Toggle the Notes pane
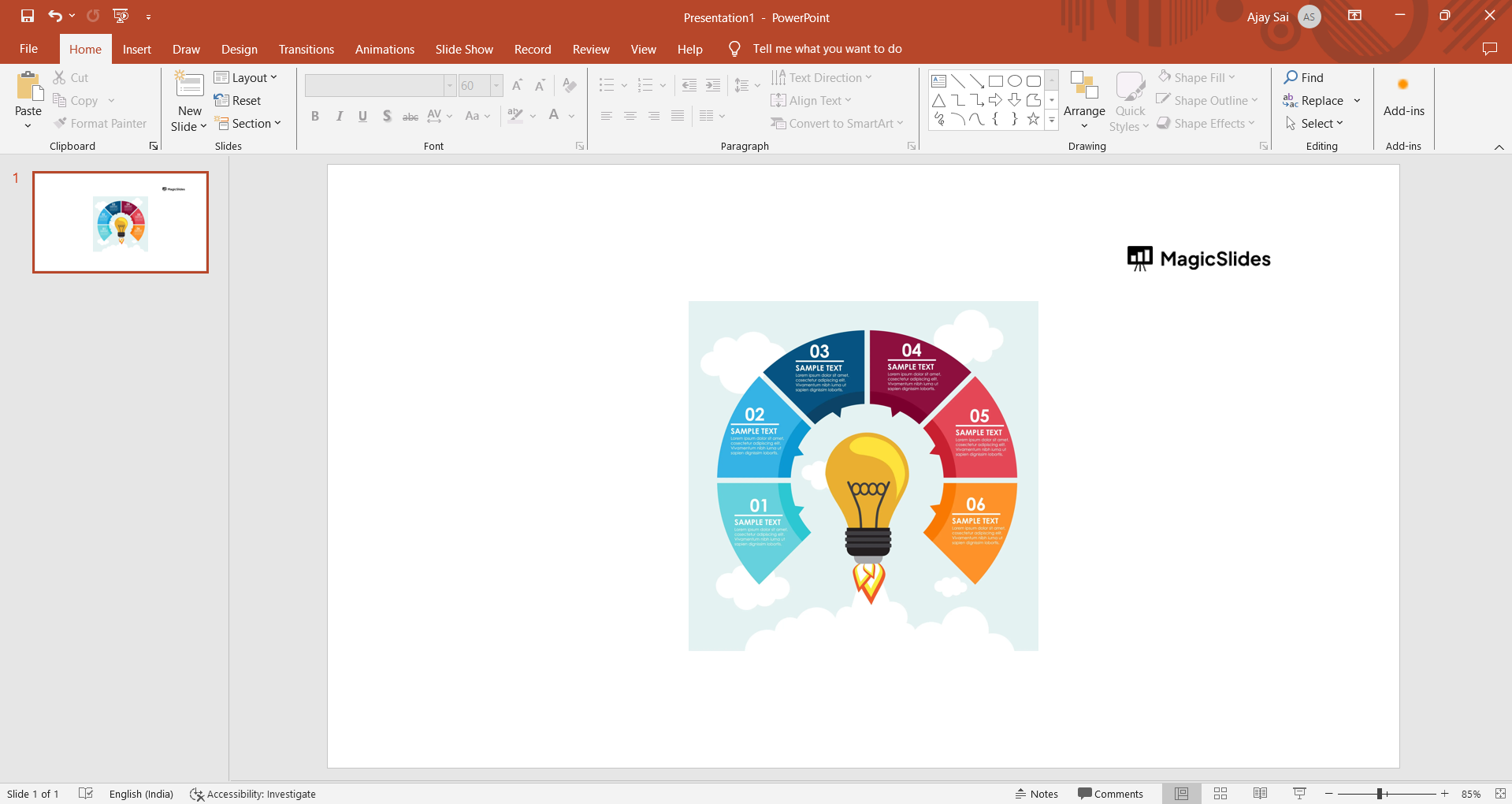1512x804 pixels. tap(1036, 794)
